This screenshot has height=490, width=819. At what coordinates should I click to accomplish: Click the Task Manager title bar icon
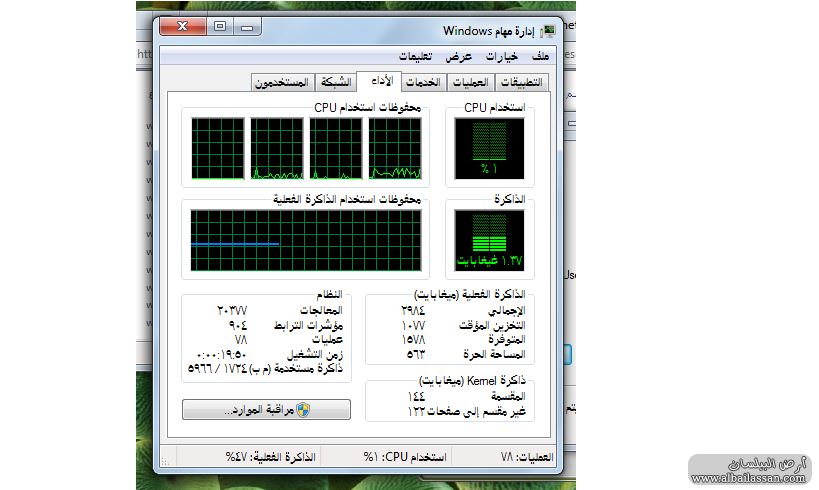click(547, 31)
